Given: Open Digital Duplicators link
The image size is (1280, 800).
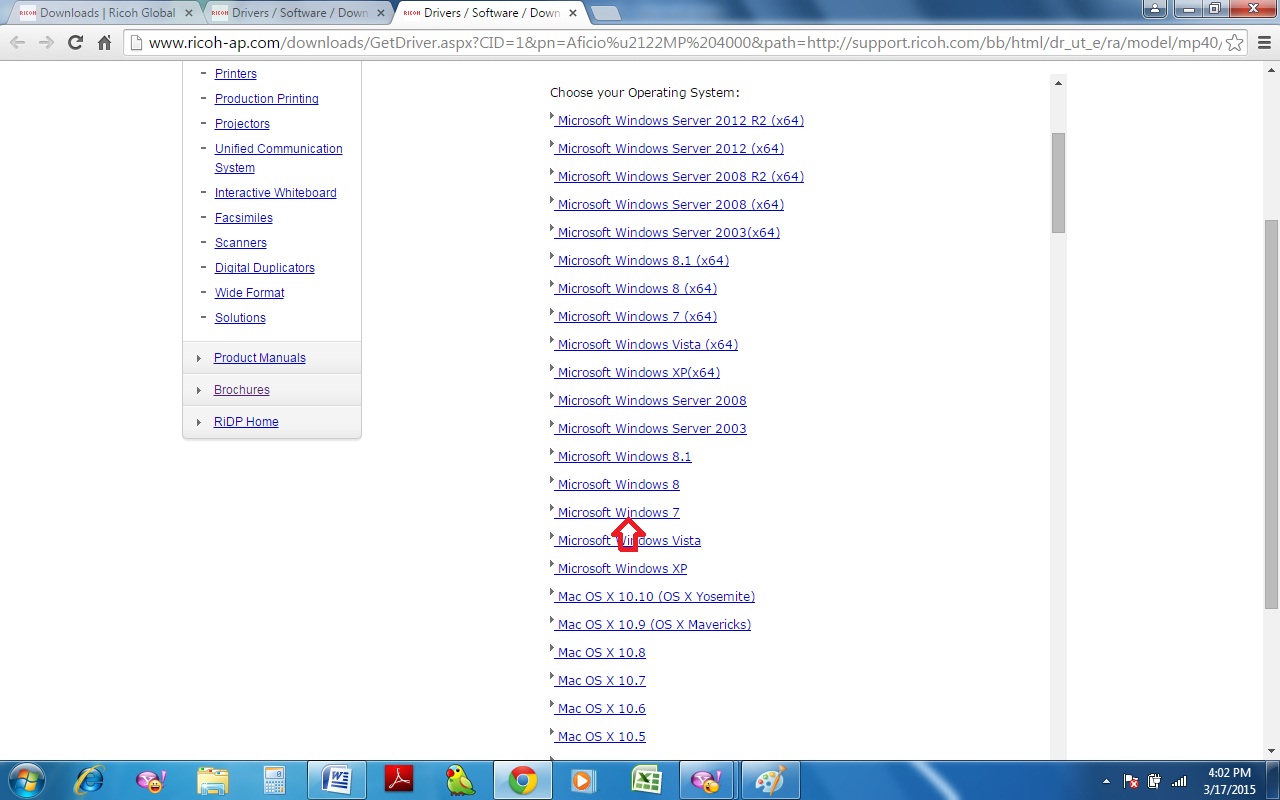Looking at the screenshot, I should (x=265, y=268).
